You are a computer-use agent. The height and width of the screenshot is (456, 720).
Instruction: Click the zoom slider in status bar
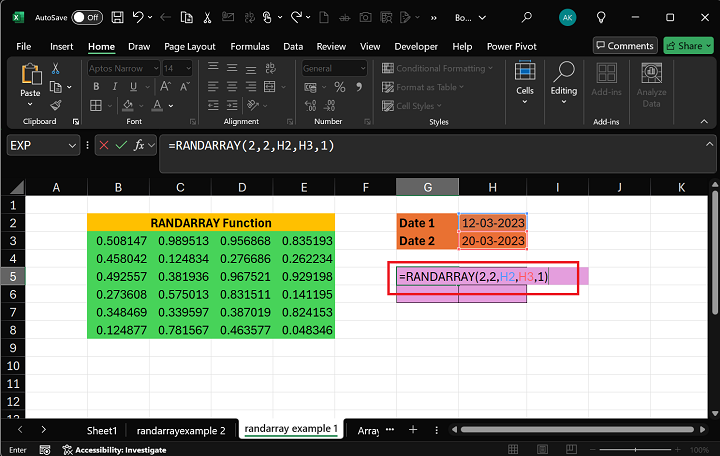pyautogui.click(x=635, y=450)
